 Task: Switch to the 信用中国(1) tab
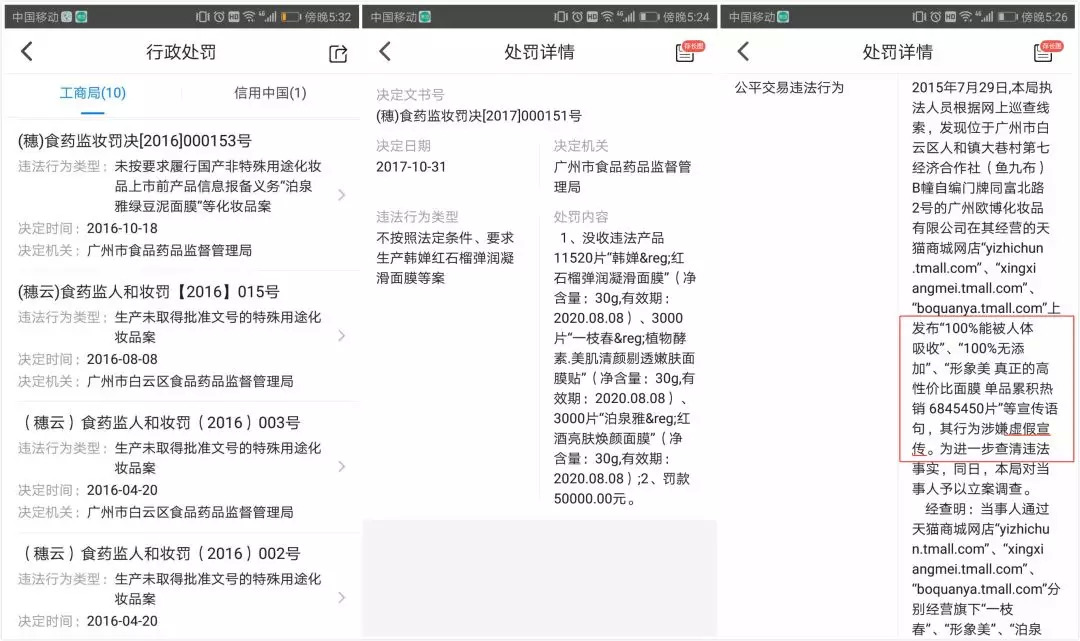point(270,93)
